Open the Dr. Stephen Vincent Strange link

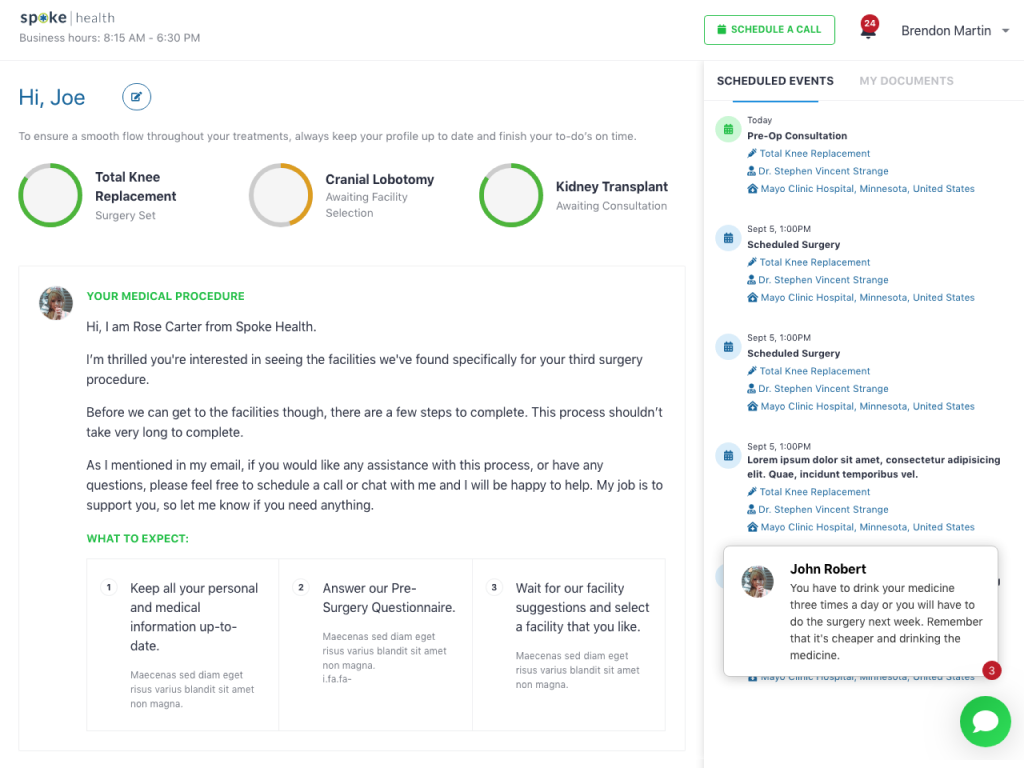(x=822, y=171)
